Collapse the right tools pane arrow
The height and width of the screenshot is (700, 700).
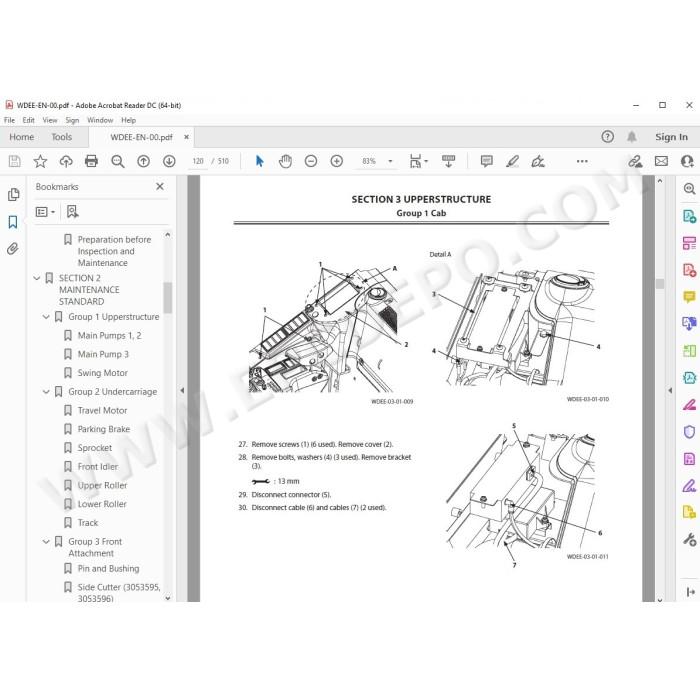click(x=670, y=391)
